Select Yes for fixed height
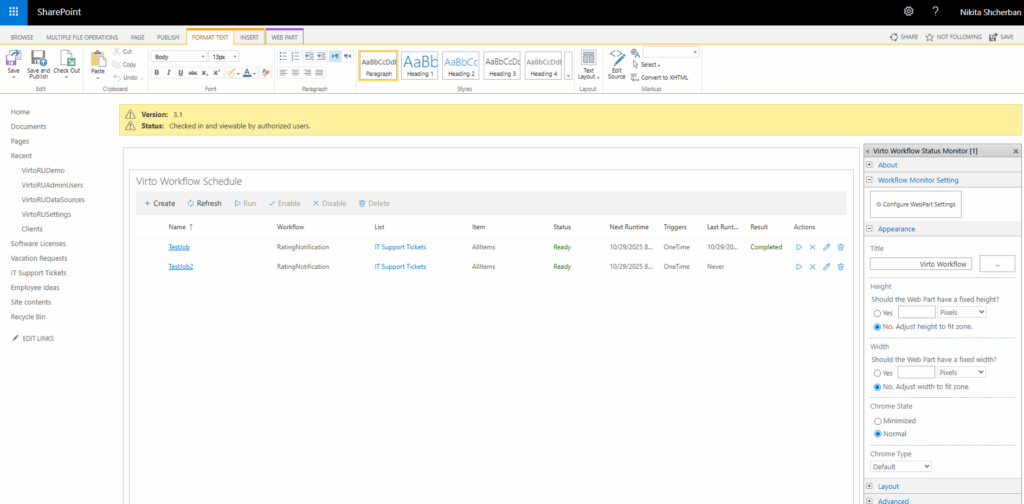This screenshot has width=1024, height=504. pos(877,312)
